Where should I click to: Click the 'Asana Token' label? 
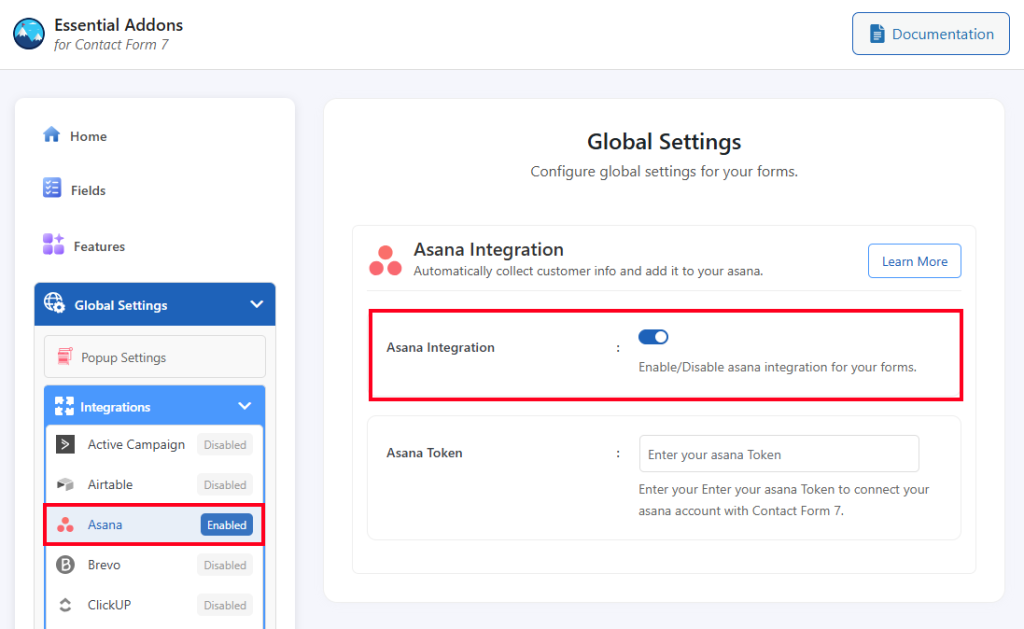[424, 453]
